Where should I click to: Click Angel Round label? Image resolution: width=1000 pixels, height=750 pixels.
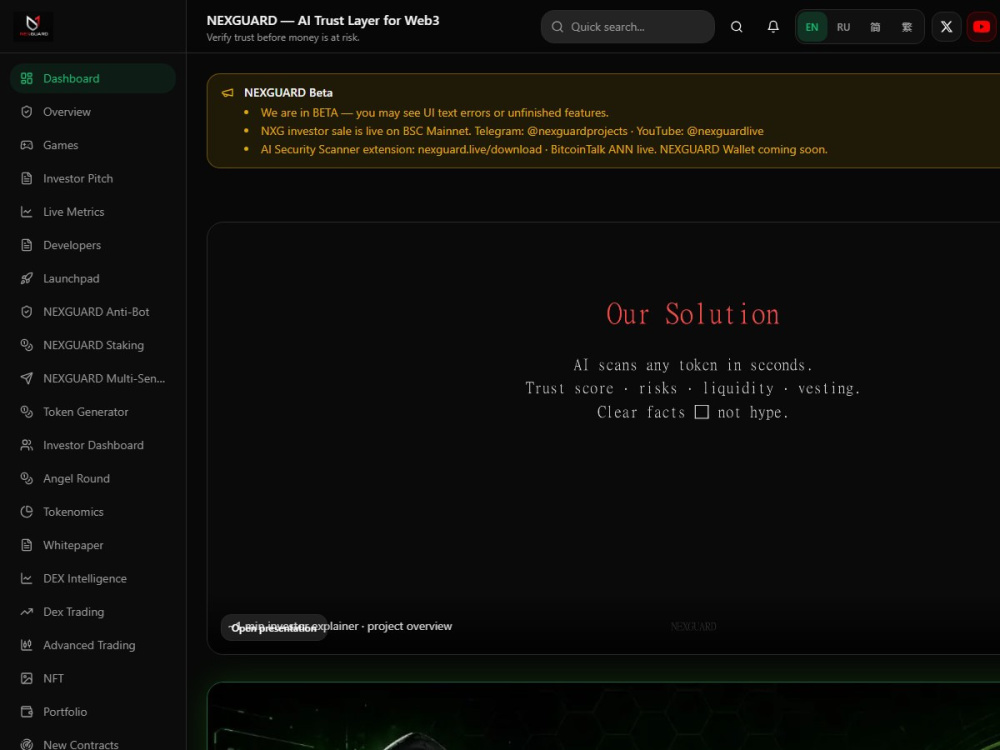coord(77,478)
